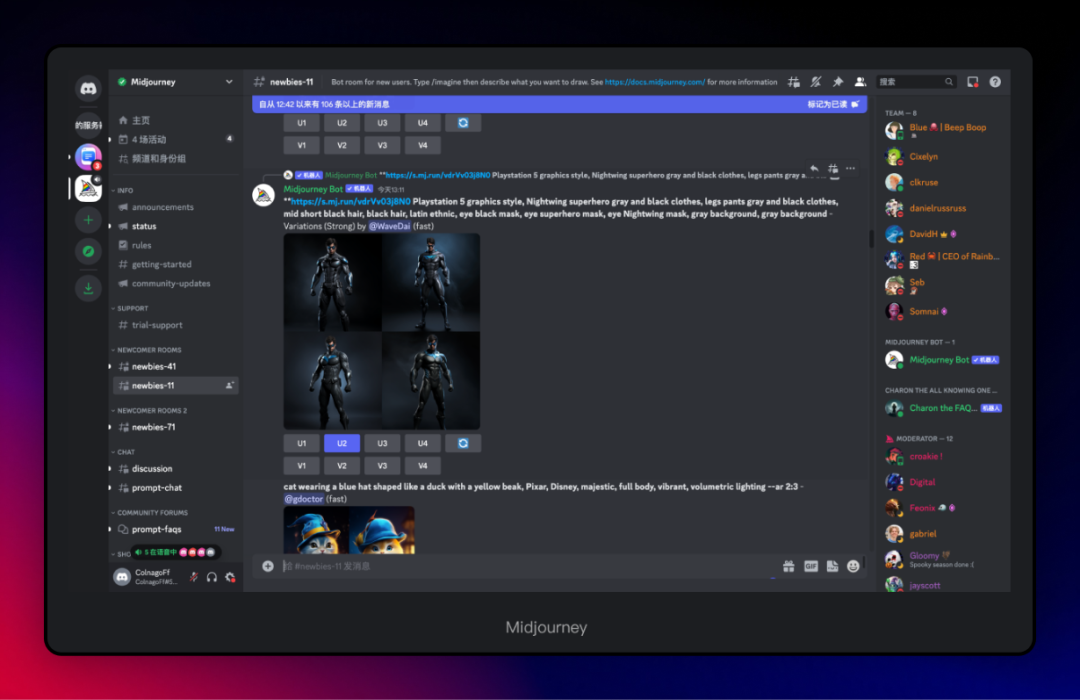Screen dimensions: 1080x700
Task: Open the 4 Events item in sidebar
Action: point(176,139)
